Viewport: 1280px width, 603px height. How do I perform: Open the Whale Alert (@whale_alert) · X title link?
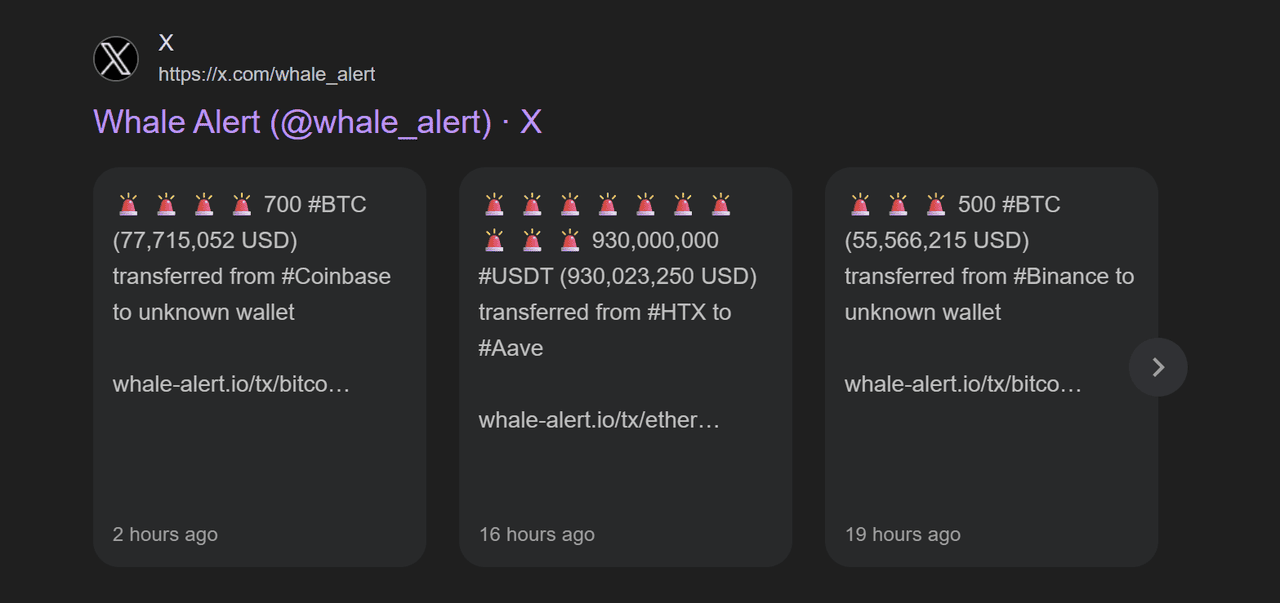[317, 122]
